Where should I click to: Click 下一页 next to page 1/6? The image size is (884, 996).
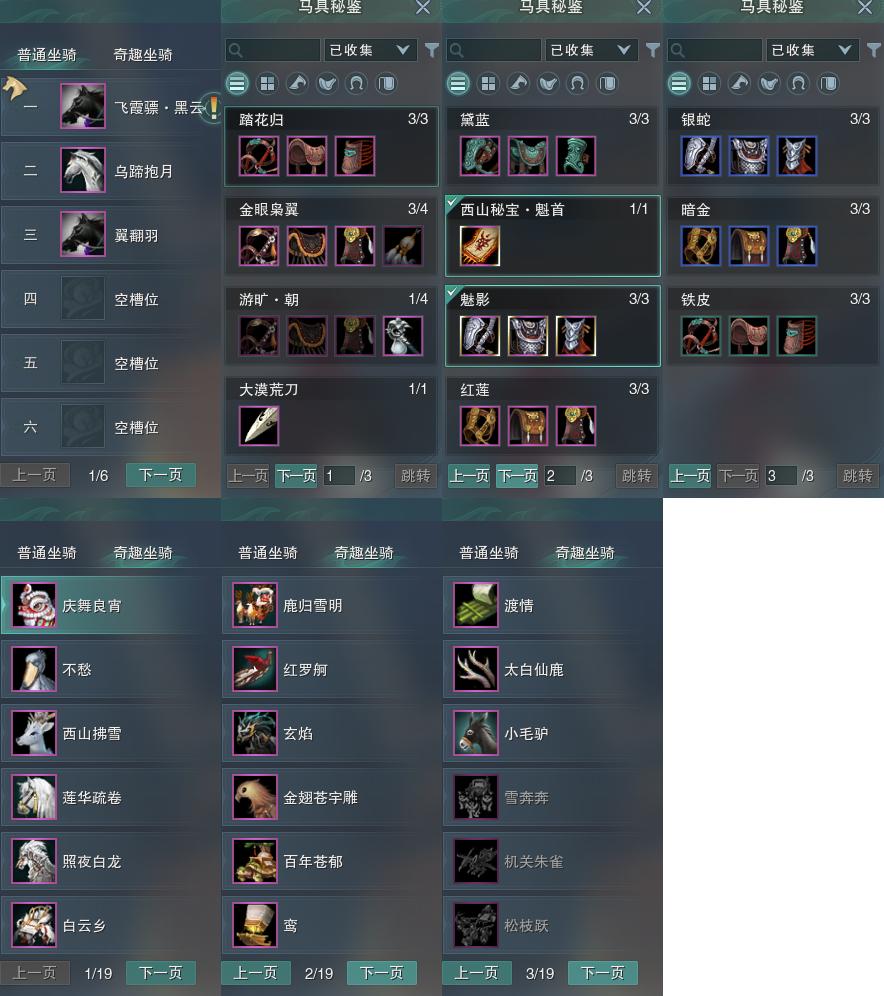[x=161, y=475]
